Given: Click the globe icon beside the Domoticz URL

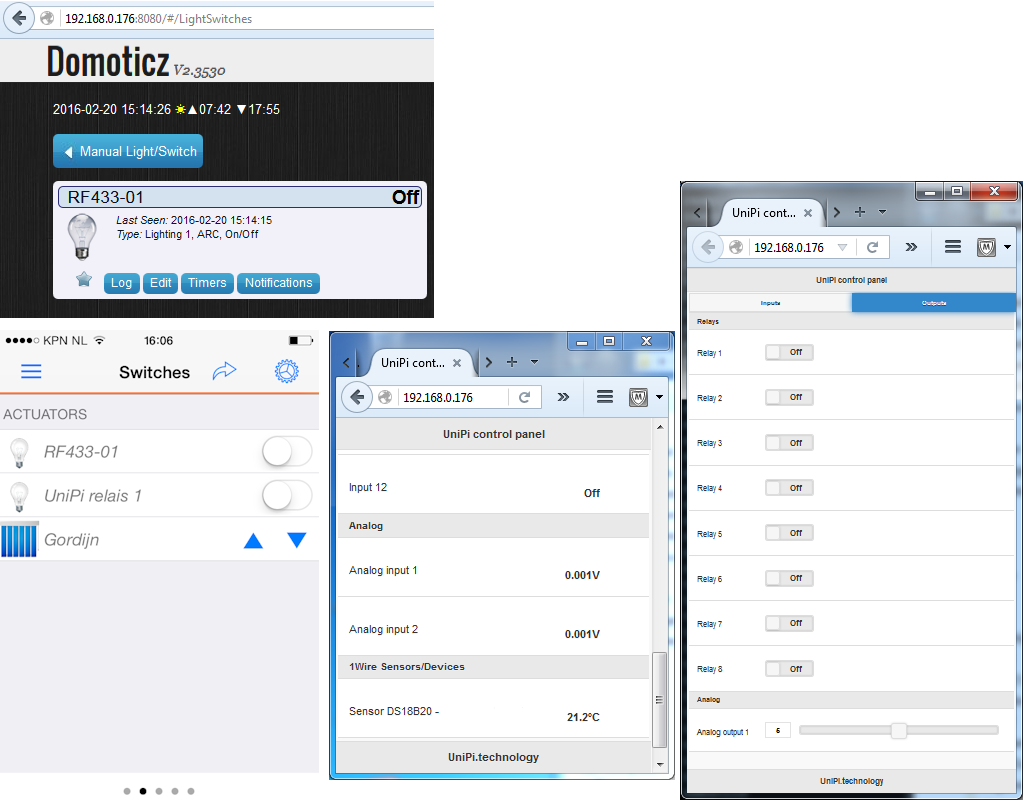Looking at the screenshot, I should pyautogui.click(x=47, y=18).
